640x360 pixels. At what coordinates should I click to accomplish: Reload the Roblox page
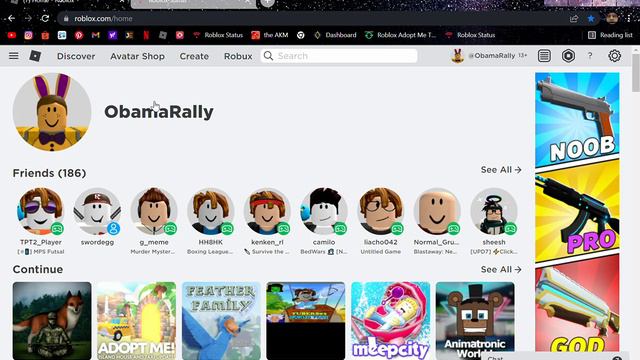point(45,18)
